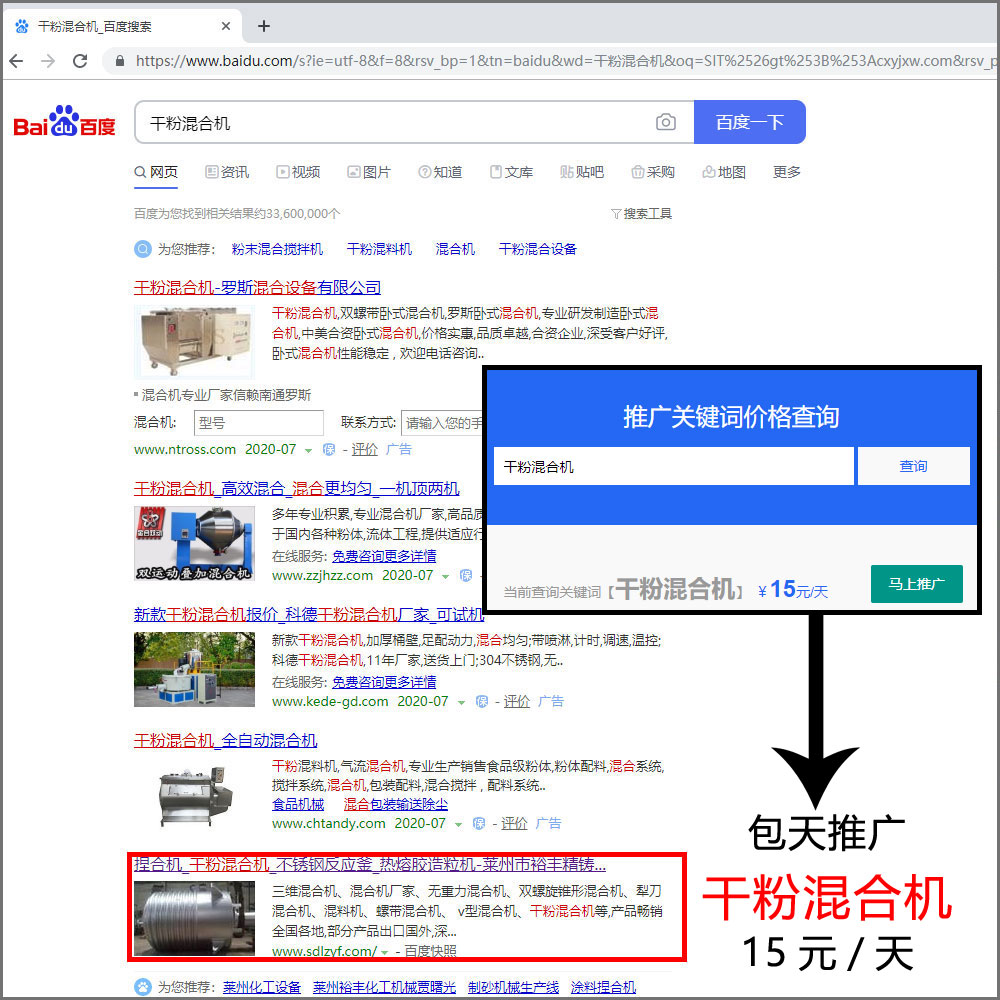Switch to the 视频 search tab
Screen dimensions: 1000x1000
(x=298, y=172)
